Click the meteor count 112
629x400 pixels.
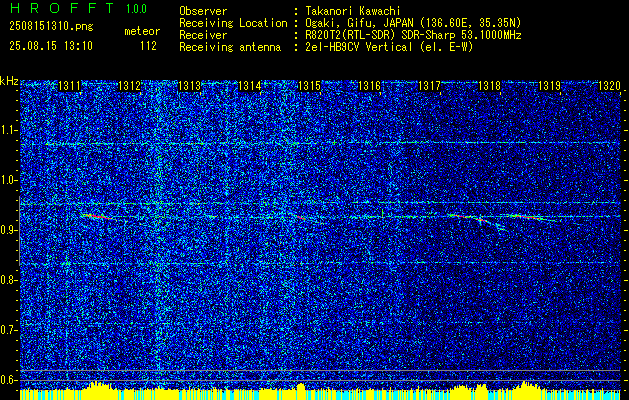click(148, 46)
